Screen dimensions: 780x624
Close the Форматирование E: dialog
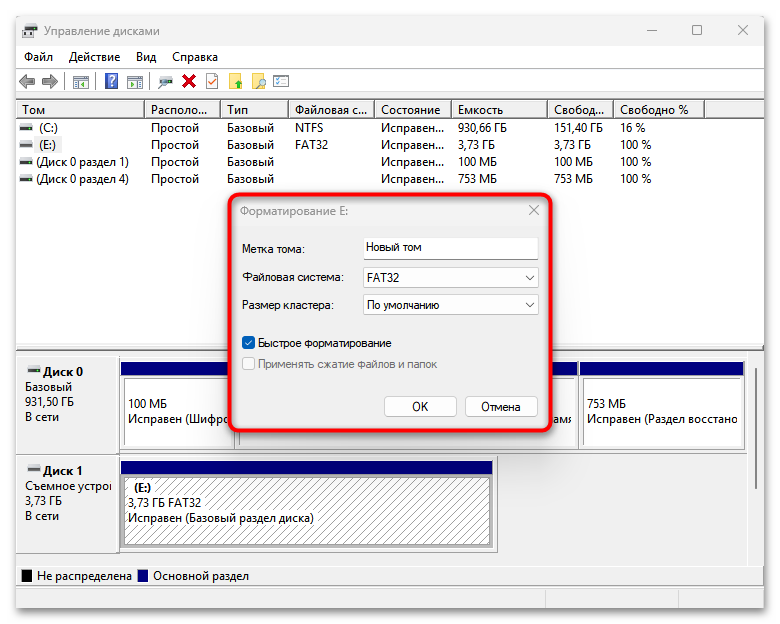pos(534,210)
